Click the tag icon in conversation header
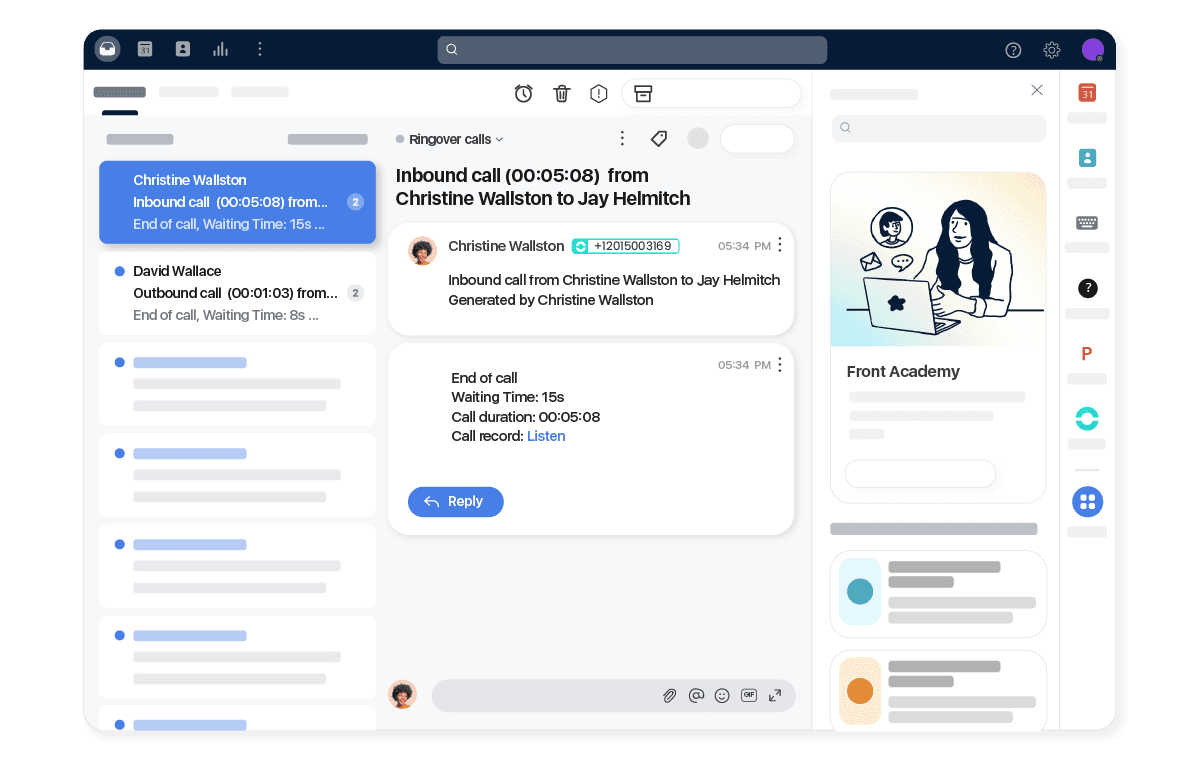The height and width of the screenshot is (760, 1200). tap(659, 139)
